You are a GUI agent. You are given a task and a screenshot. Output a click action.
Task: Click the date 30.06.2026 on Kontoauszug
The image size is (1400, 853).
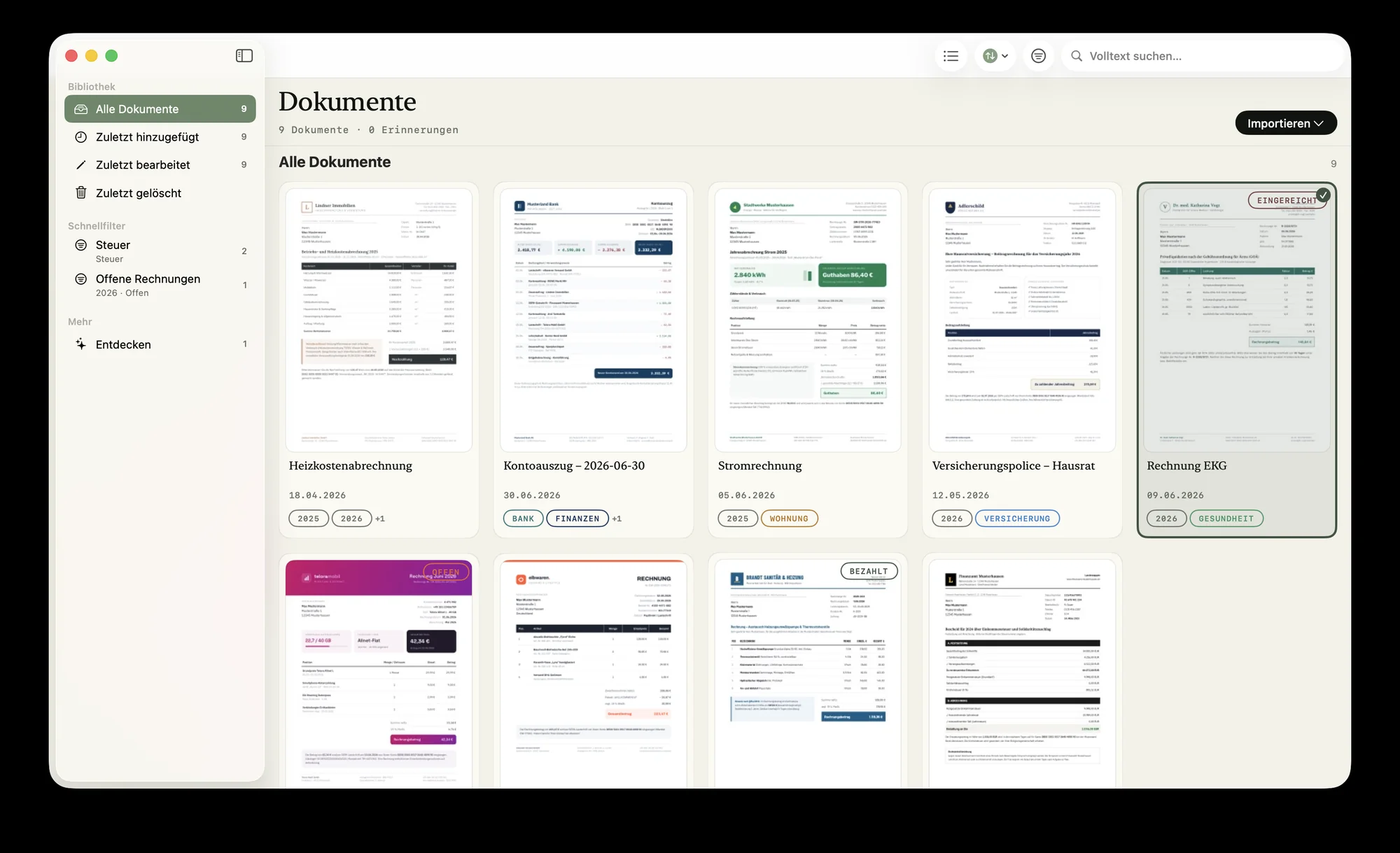(532, 495)
